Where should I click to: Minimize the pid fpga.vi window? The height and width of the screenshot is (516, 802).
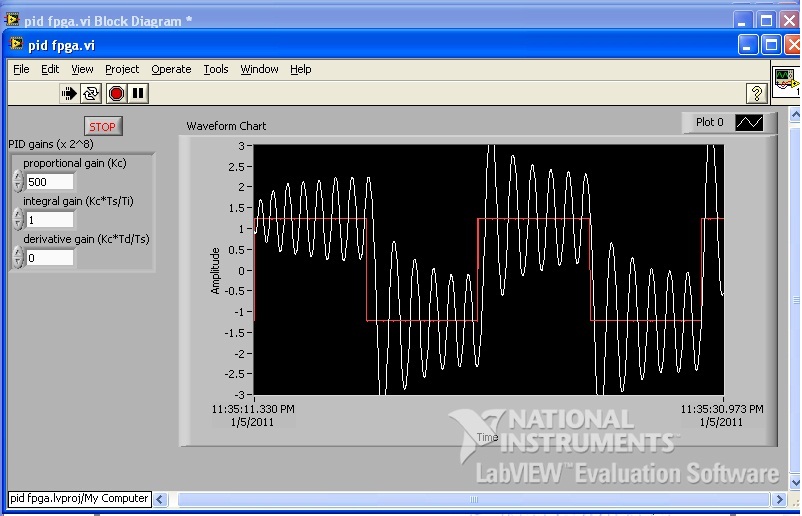tap(747, 45)
